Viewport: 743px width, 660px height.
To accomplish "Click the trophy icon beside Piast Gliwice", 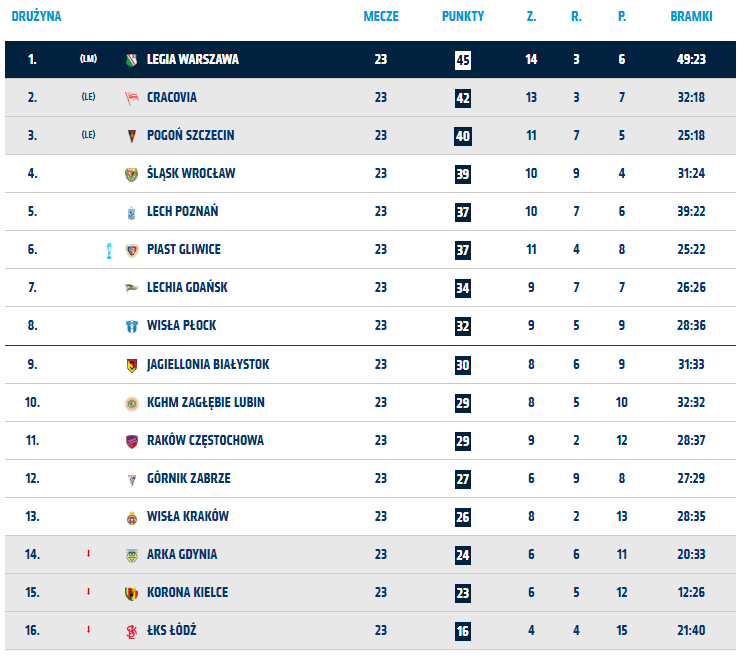I will [x=108, y=250].
